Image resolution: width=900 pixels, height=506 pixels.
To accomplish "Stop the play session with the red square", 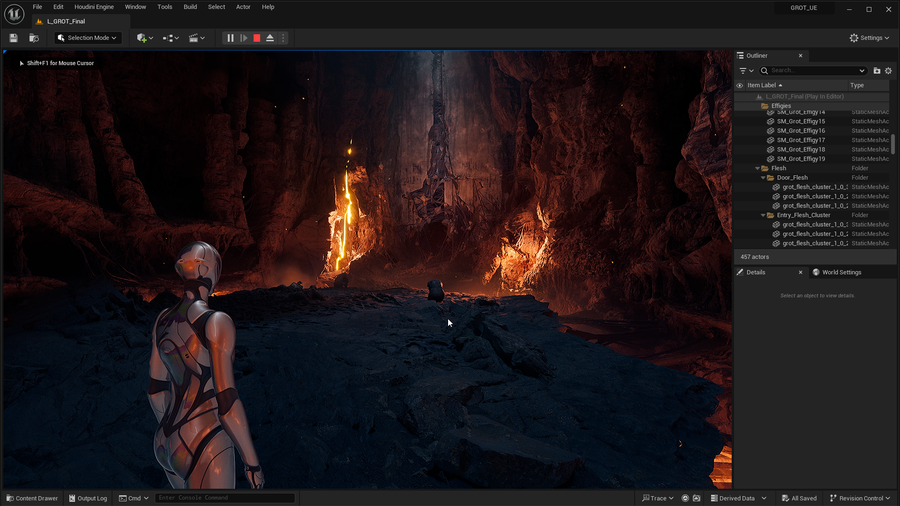I will pyautogui.click(x=257, y=38).
